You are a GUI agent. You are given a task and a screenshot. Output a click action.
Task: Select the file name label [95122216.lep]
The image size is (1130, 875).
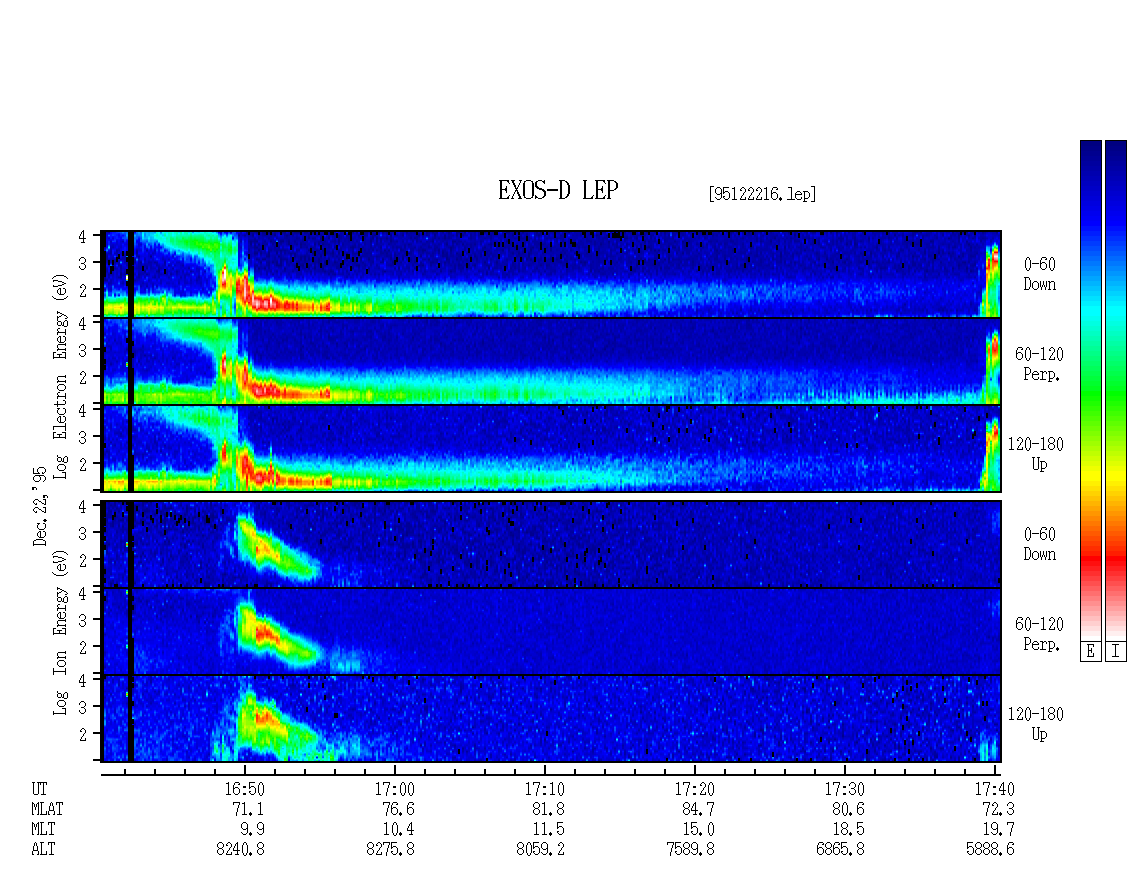[762, 194]
